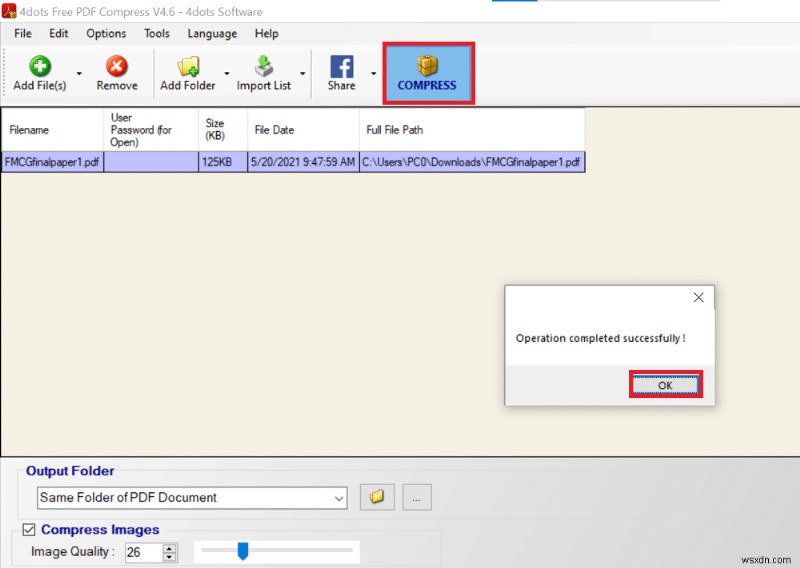Click the Remove red X icon
The width and height of the screenshot is (800, 568).
coord(117,66)
